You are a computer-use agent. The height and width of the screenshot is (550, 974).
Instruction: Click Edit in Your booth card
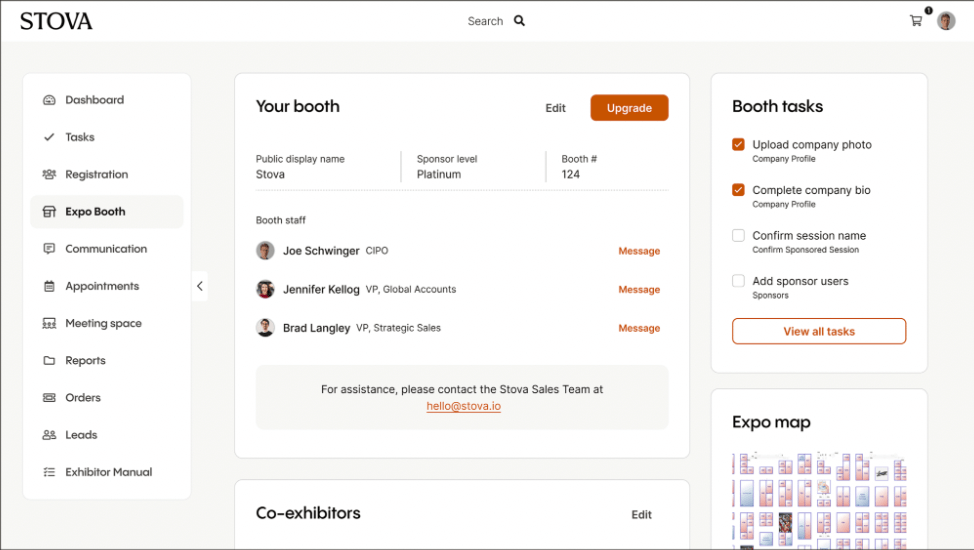click(x=555, y=108)
